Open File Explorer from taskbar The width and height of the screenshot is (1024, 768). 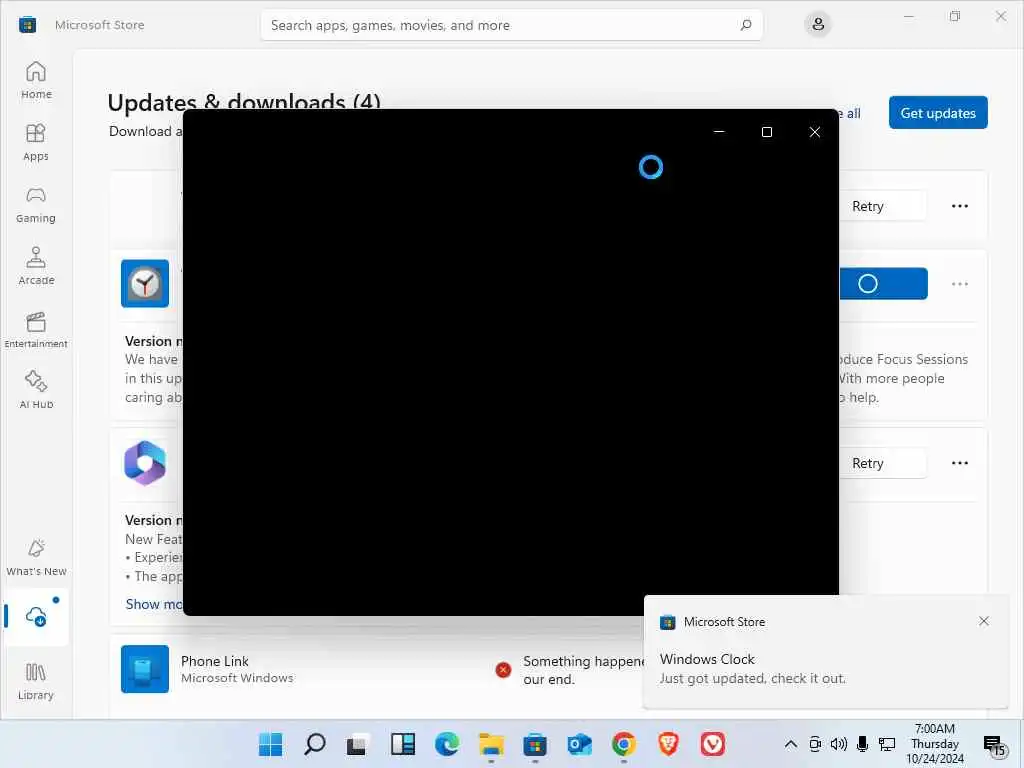coord(491,744)
